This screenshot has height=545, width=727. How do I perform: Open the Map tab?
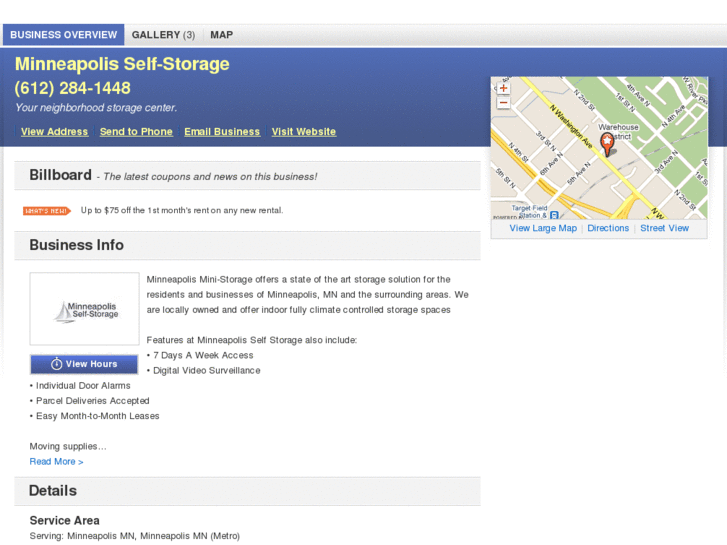pyautogui.click(x=222, y=35)
